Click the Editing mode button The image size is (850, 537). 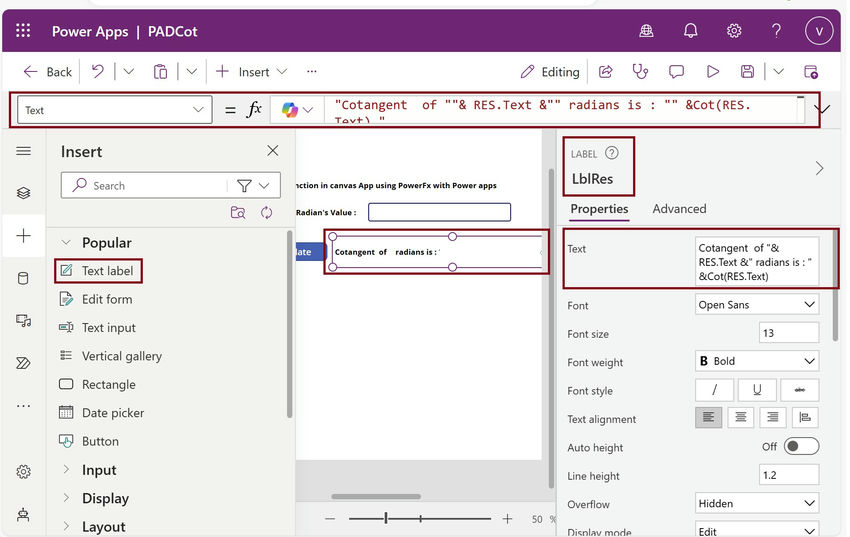550,72
